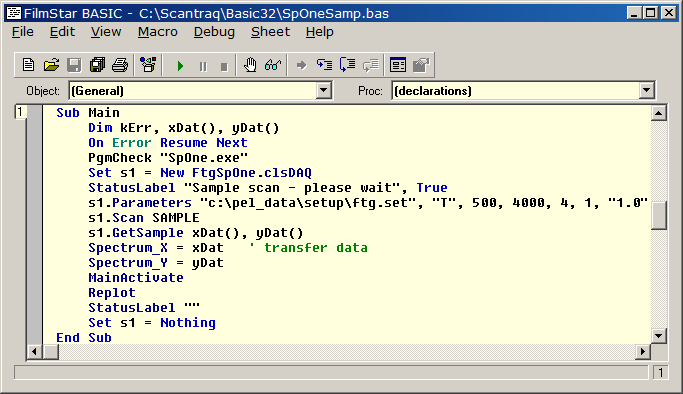Click the Save All icon
The width and height of the screenshot is (683, 394).
click(97, 65)
